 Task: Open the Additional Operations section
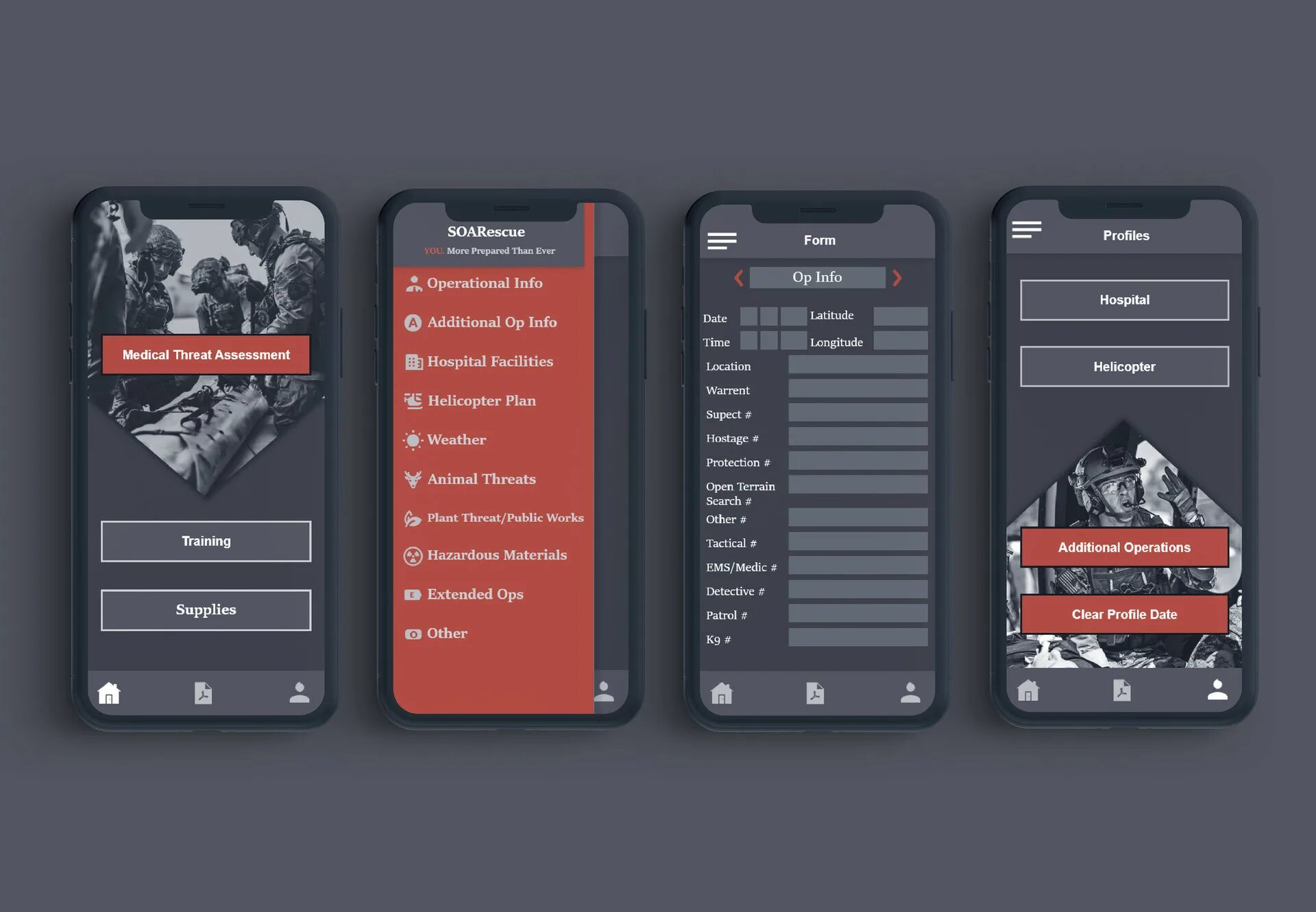[1124, 547]
